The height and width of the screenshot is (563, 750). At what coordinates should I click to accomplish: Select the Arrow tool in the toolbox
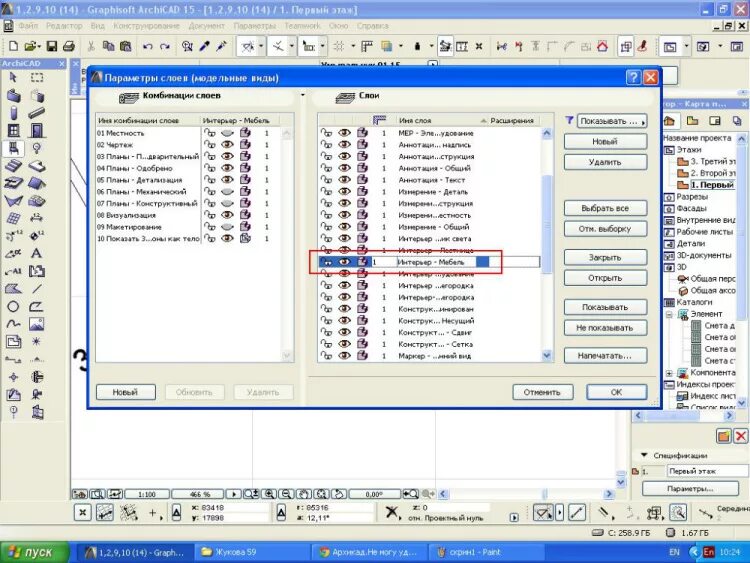(x=13, y=77)
